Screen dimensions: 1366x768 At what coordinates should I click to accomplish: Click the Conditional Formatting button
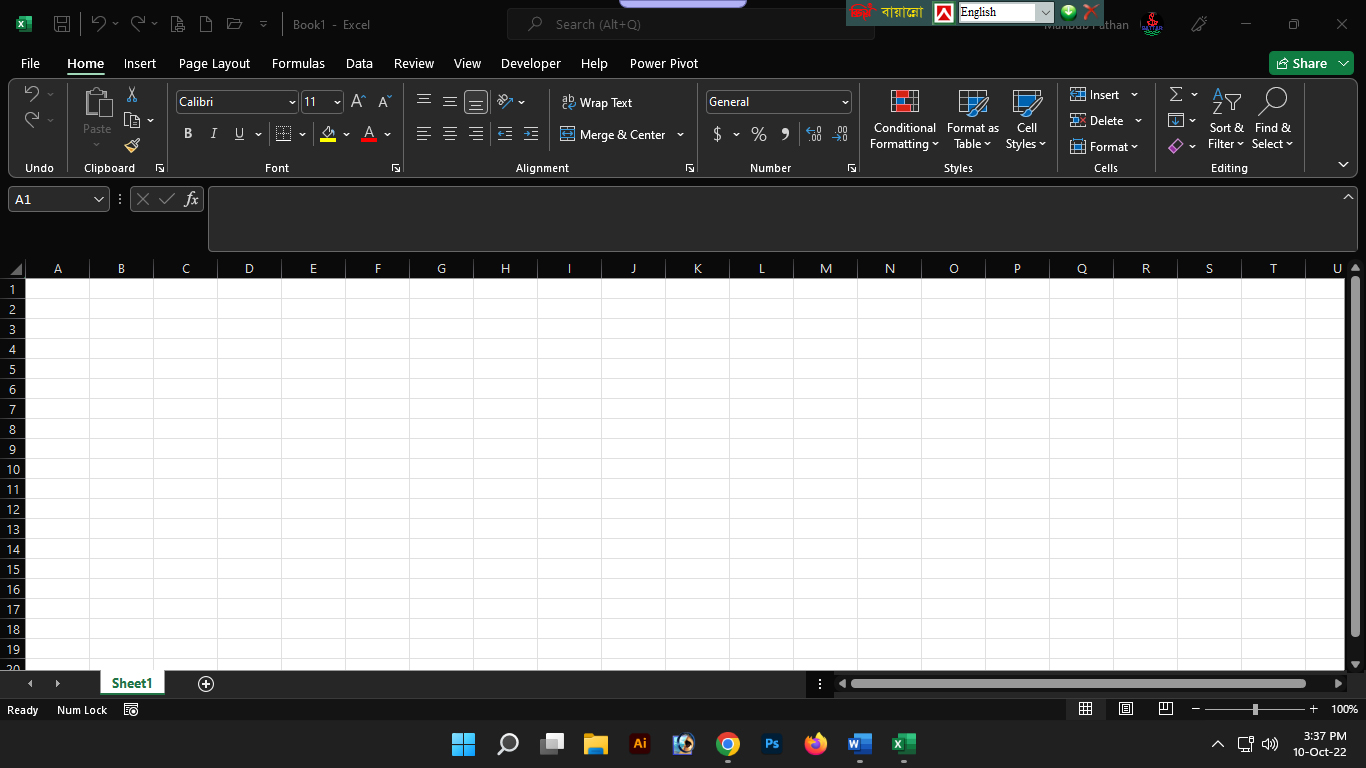pos(905,120)
